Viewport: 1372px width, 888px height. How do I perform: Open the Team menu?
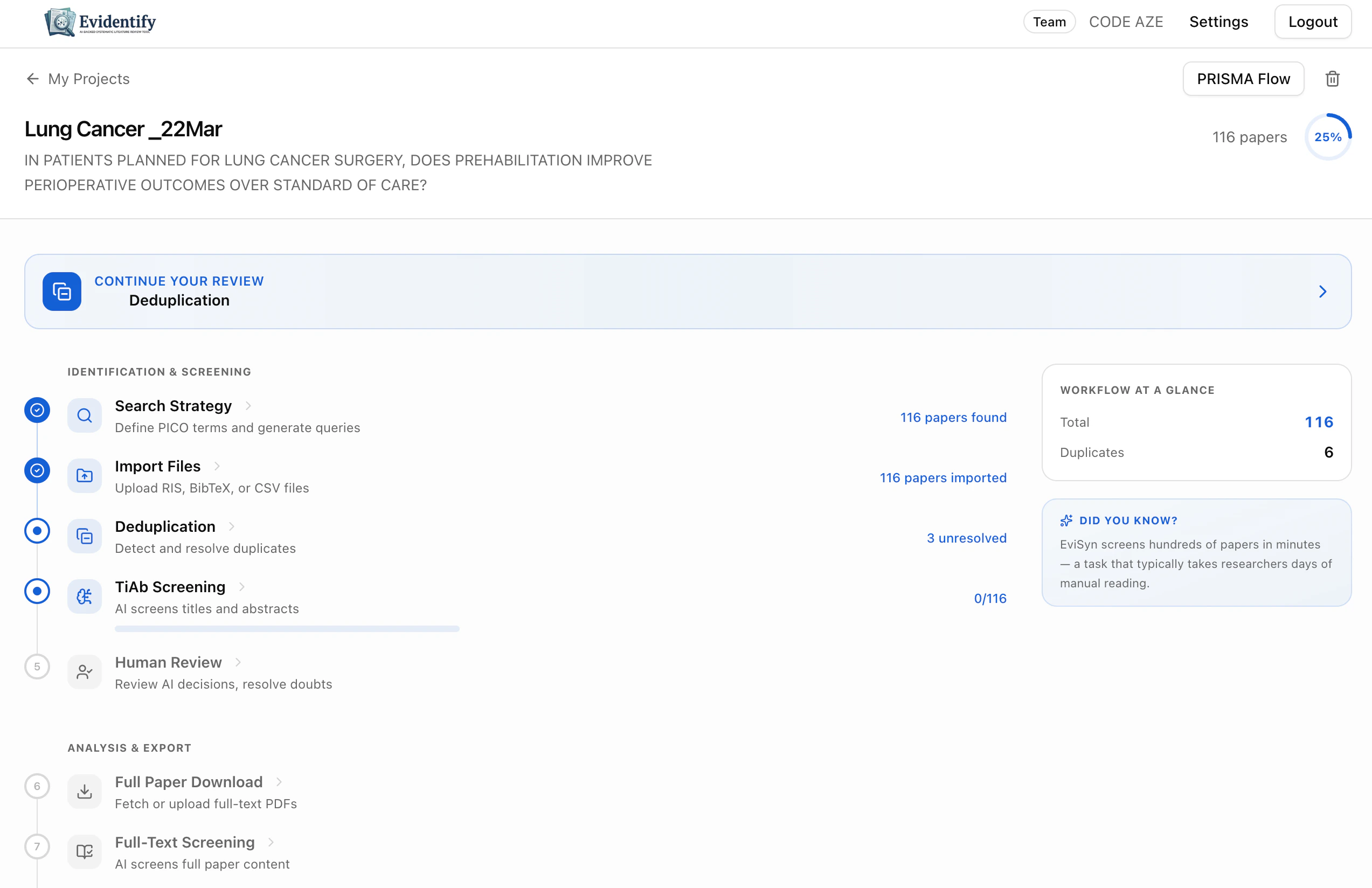point(1049,22)
